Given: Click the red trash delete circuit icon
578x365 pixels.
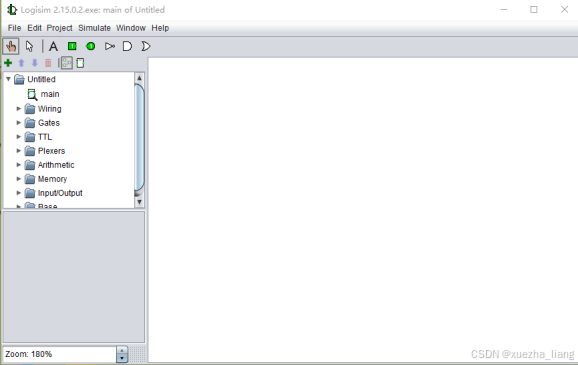Looking at the screenshot, I should coord(48,63).
